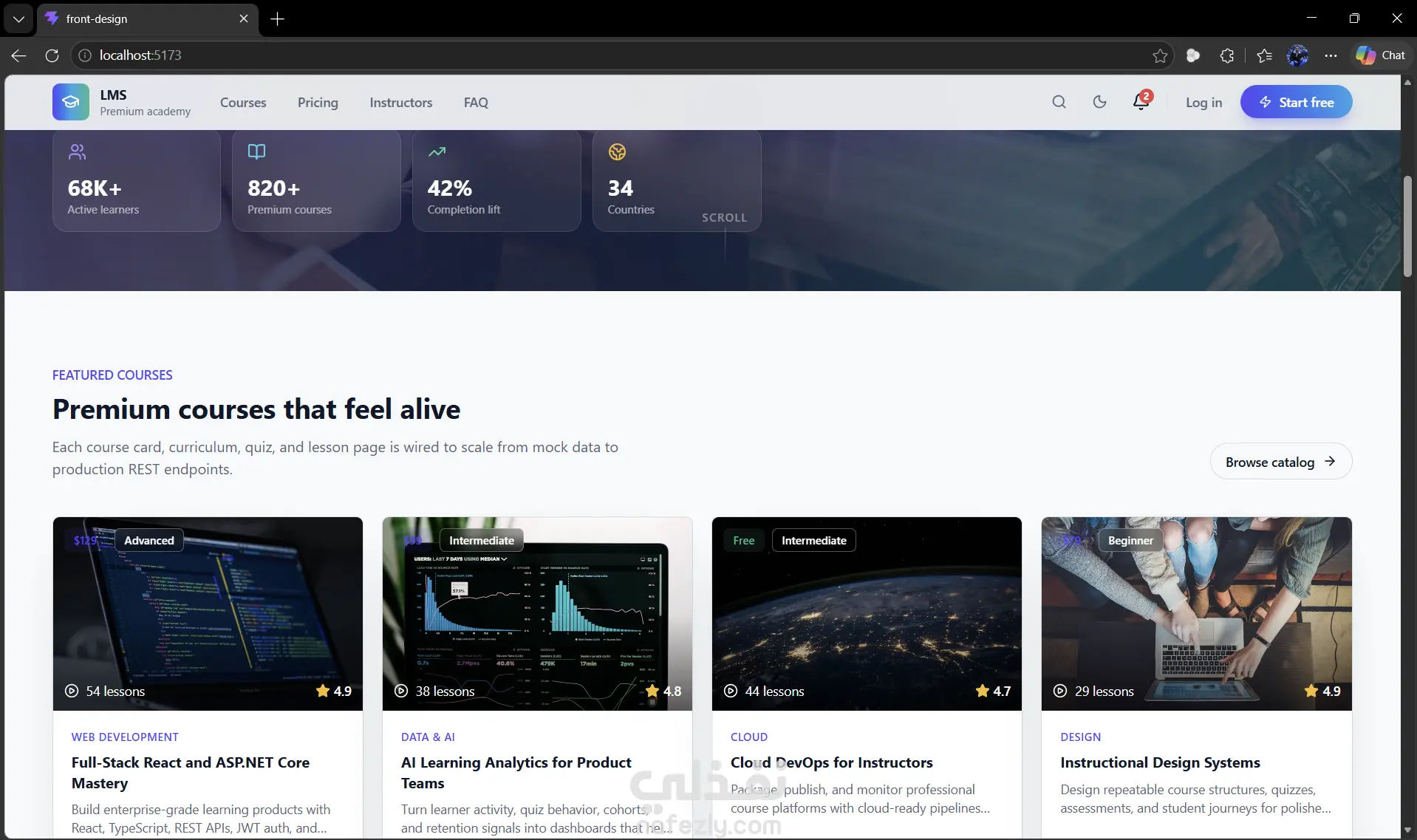Click the DATA & AI category label

click(x=428, y=737)
